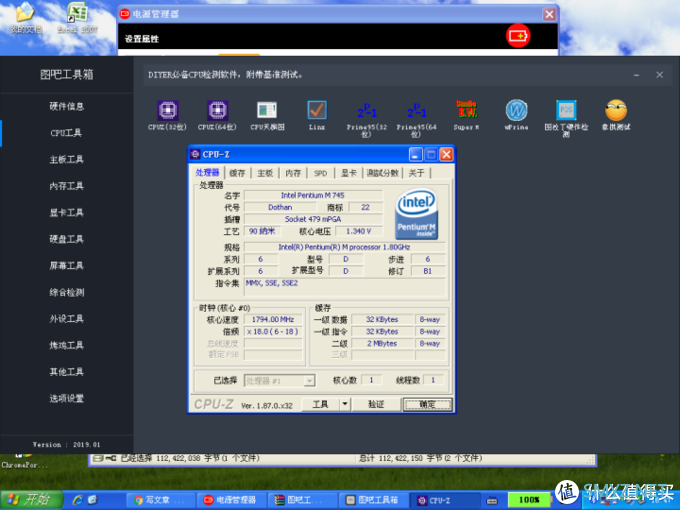Open 我的文档 desktop icon
This screenshot has width=680, height=510.
tap(26, 18)
